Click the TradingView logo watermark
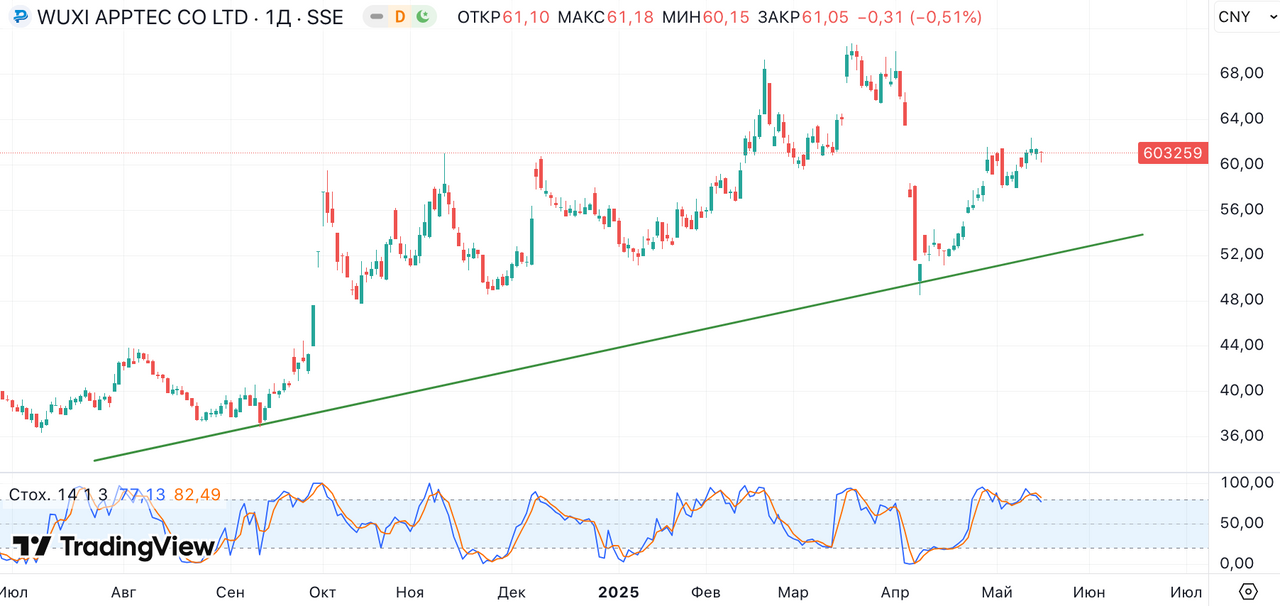The image size is (1280, 606). pos(113,546)
